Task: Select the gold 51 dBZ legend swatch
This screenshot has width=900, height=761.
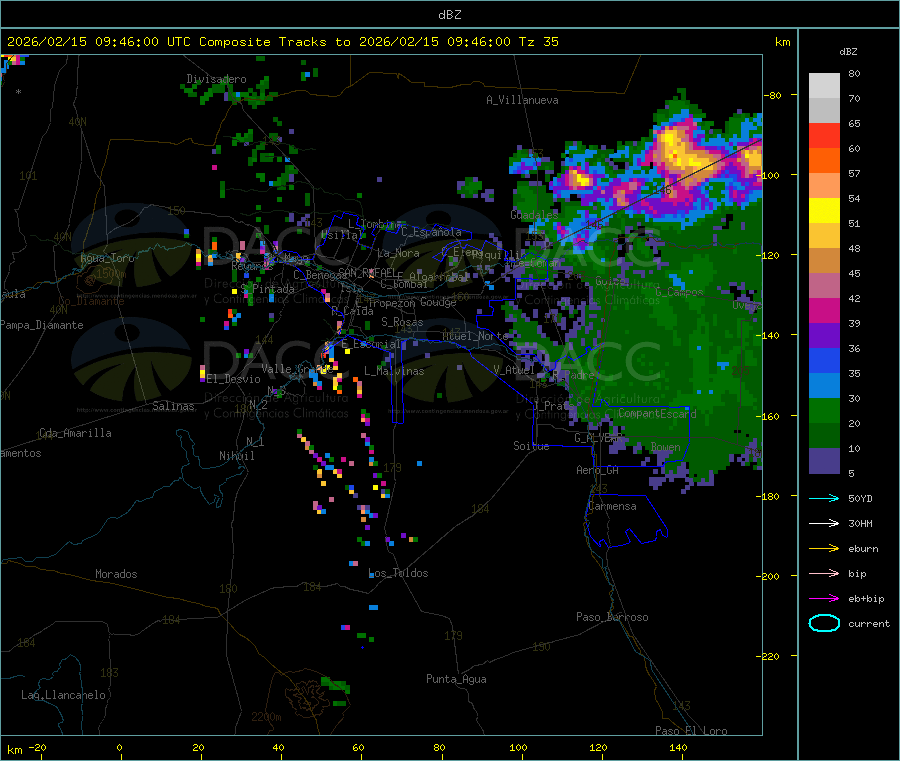Action: (824, 236)
